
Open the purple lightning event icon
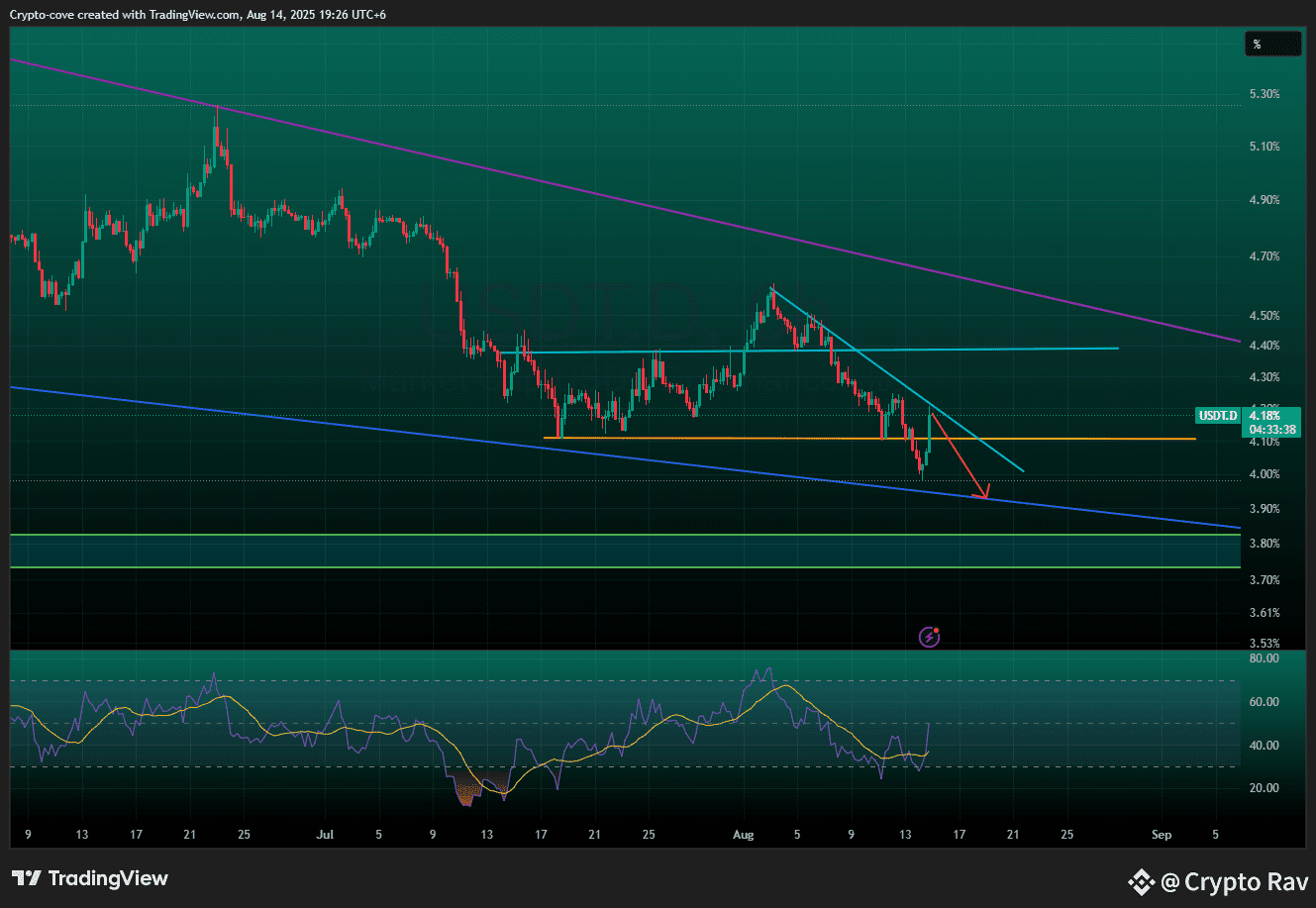929,637
